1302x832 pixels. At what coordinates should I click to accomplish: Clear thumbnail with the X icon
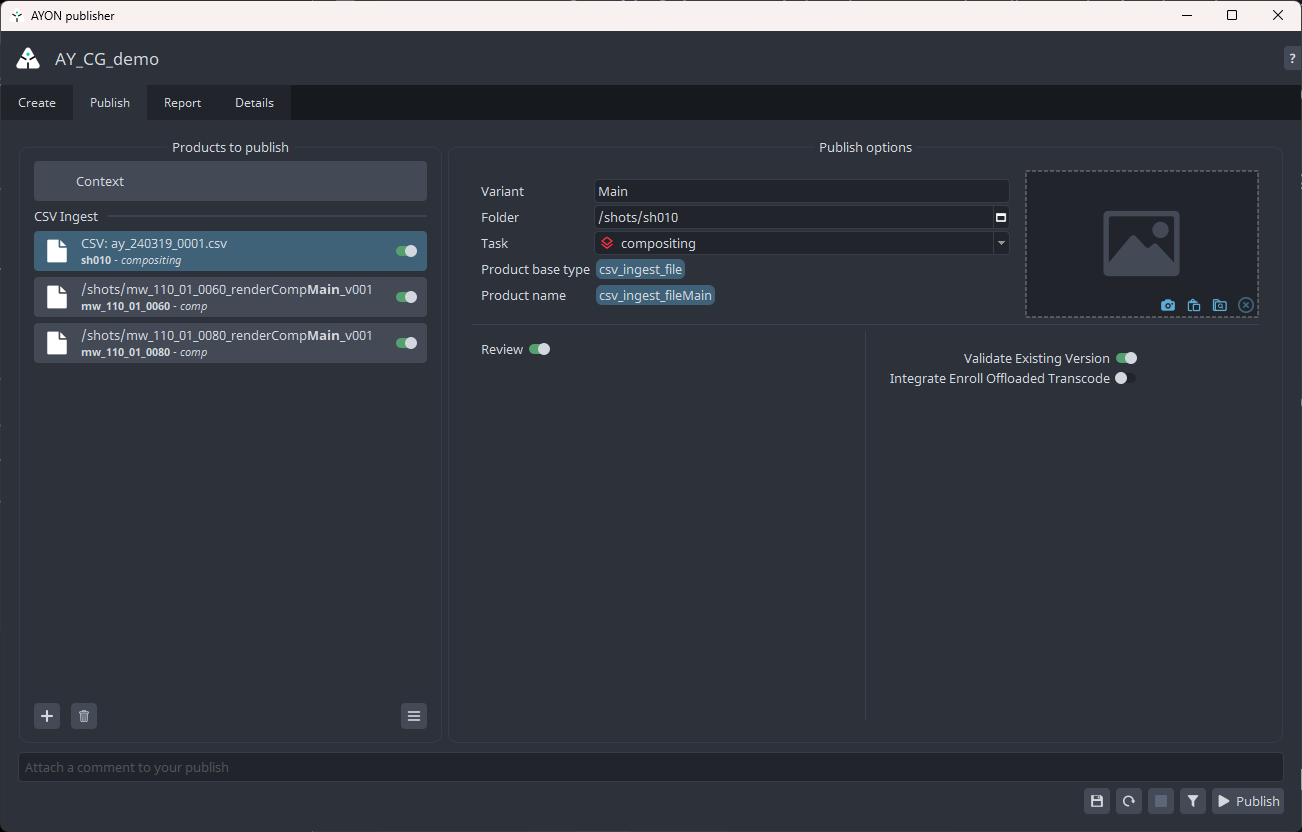[1246, 305]
